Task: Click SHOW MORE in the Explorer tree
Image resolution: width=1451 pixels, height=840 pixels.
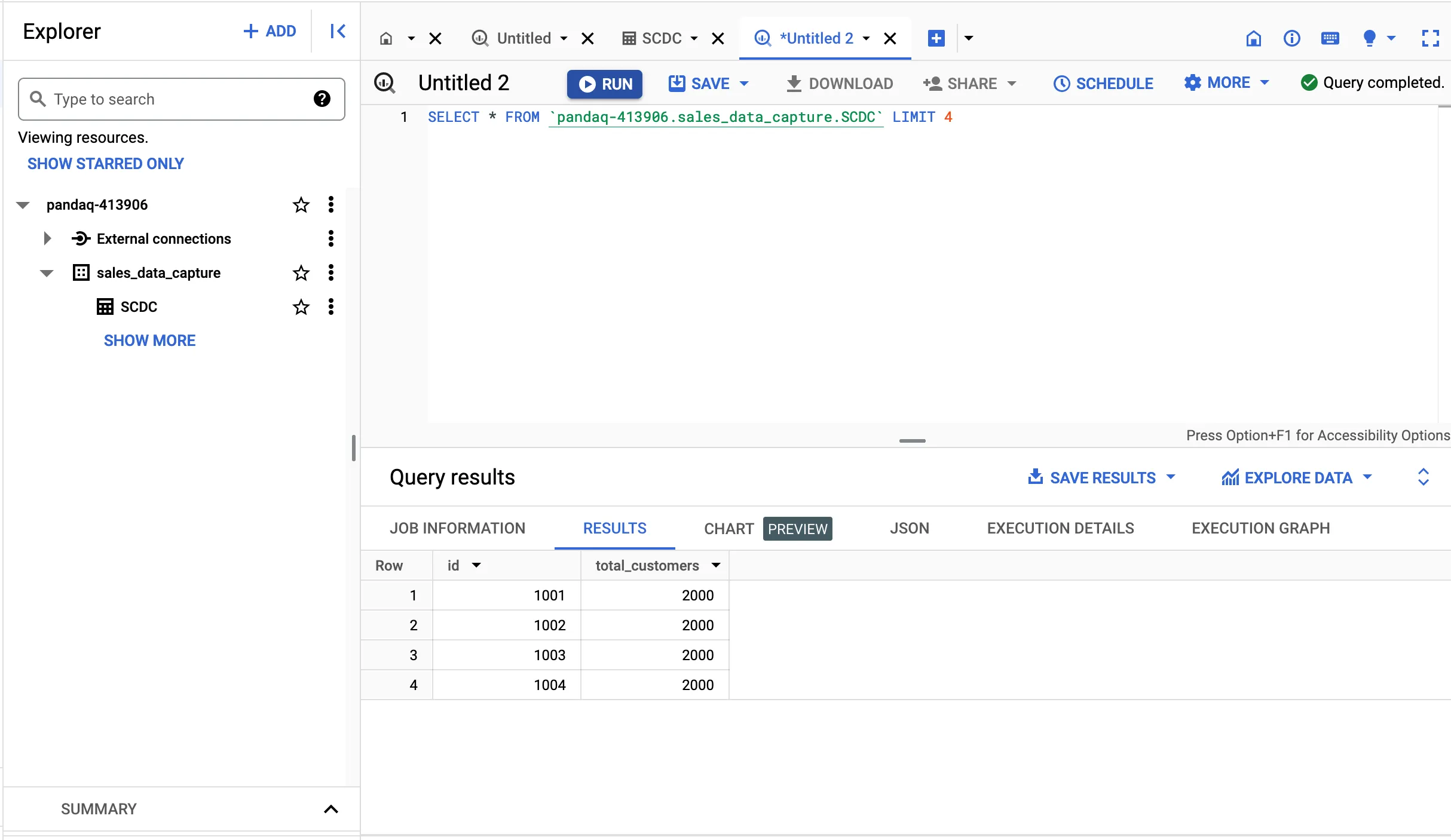Action: point(149,340)
